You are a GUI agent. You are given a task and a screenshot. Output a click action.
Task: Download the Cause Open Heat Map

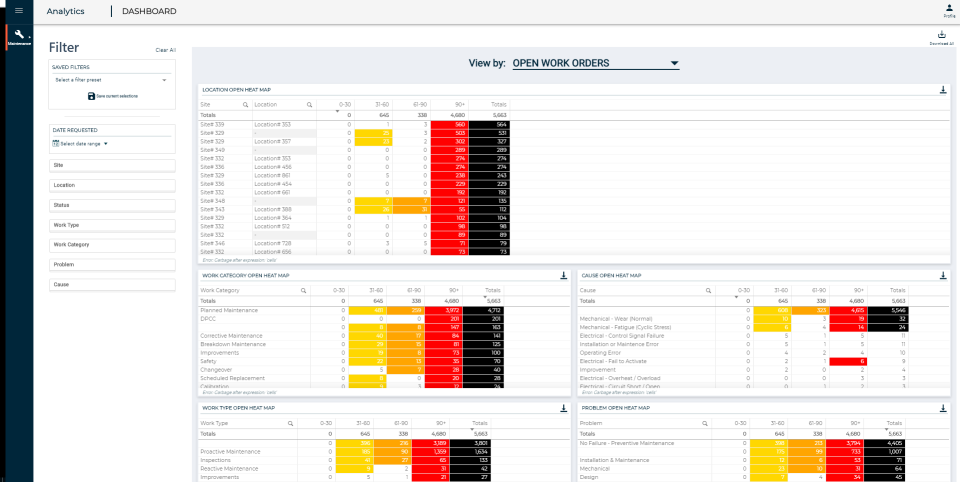[x=943, y=276]
